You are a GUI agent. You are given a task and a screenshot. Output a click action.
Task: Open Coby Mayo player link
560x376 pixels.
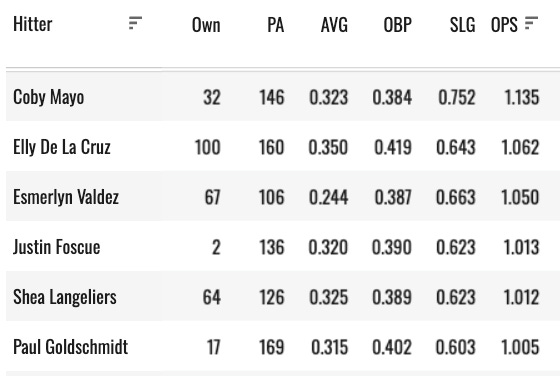point(49,97)
